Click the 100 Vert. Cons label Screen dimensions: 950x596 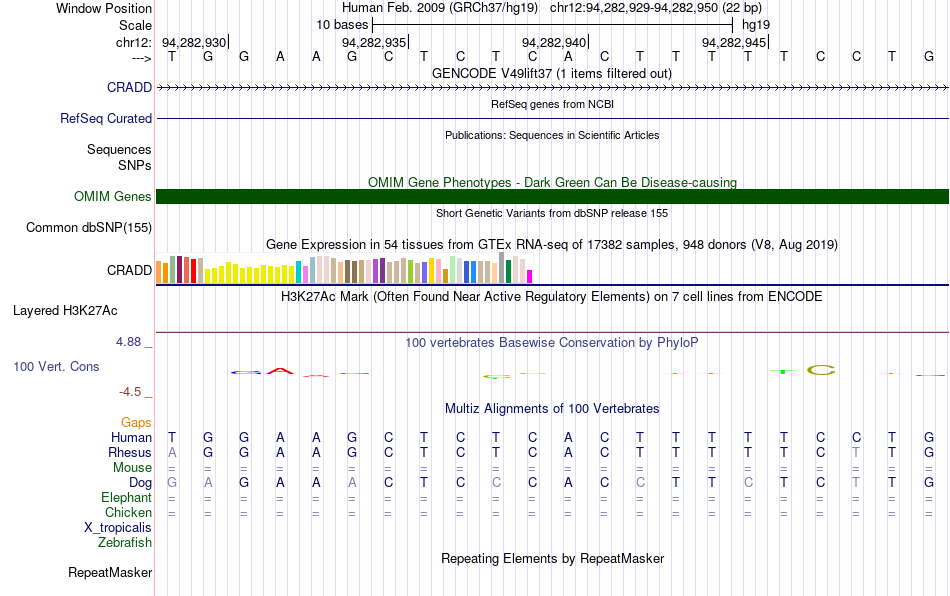click(56, 366)
